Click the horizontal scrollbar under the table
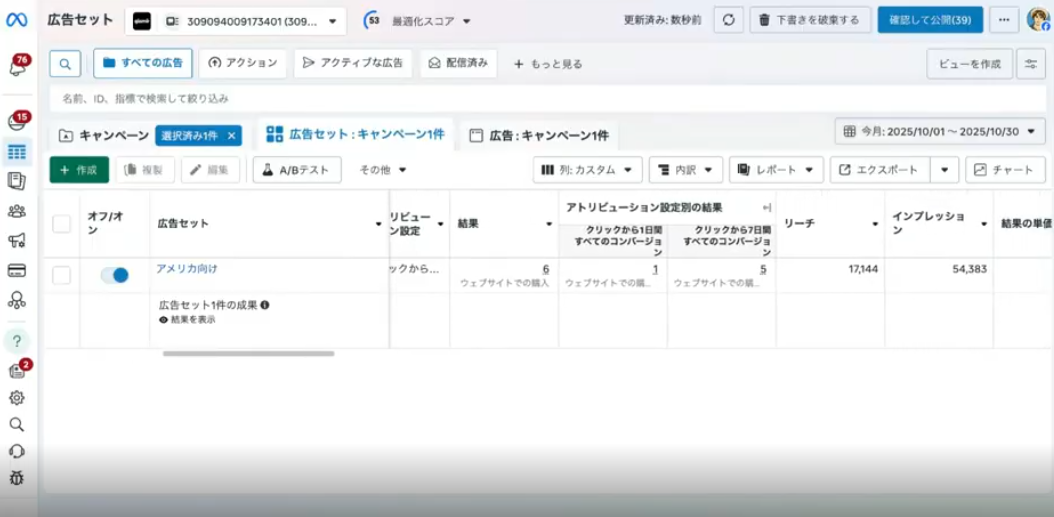This screenshot has height=517, width=1054. click(248, 353)
